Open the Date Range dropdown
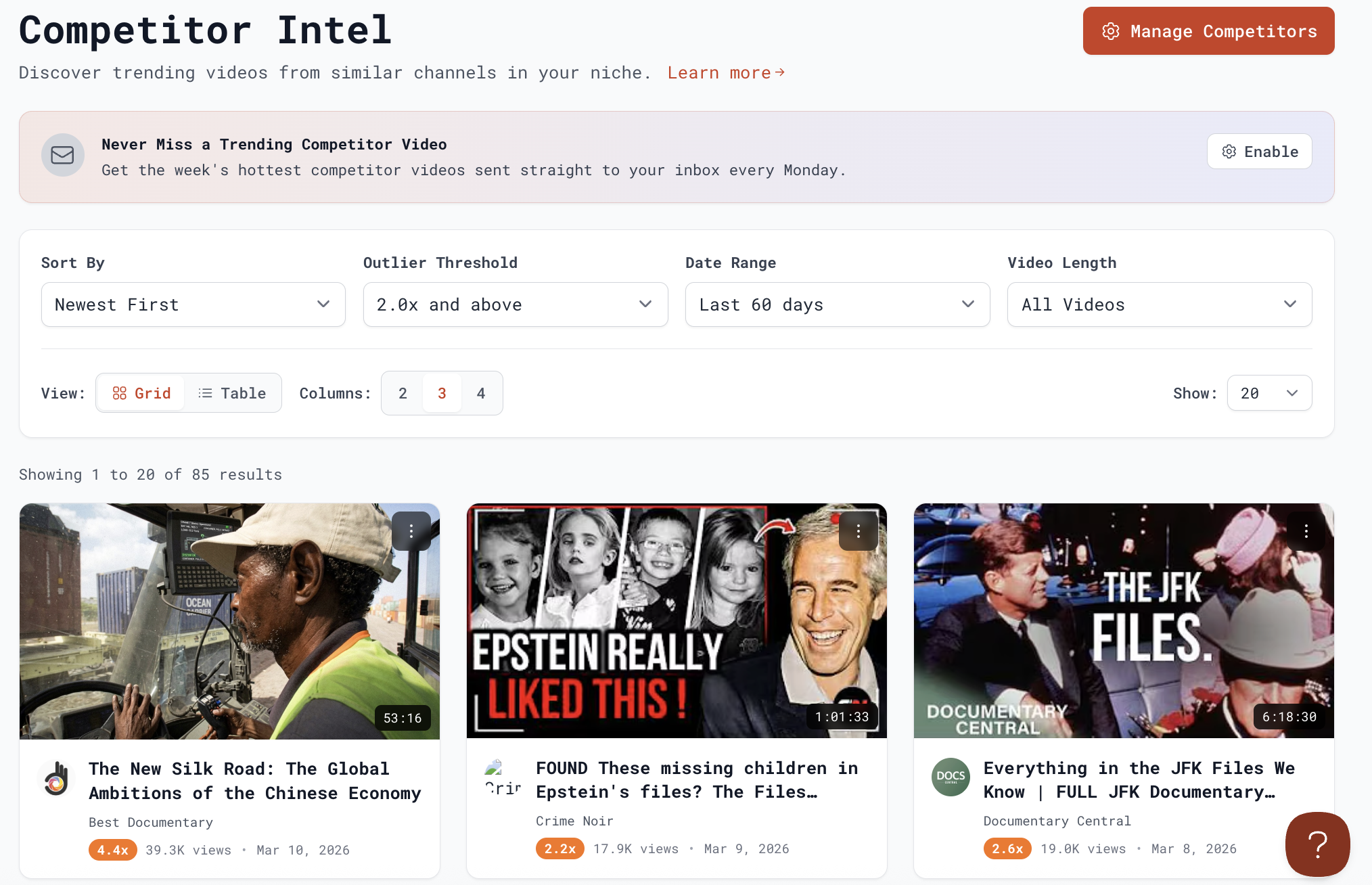This screenshot has height=885, width=1372. click(838, 304)
